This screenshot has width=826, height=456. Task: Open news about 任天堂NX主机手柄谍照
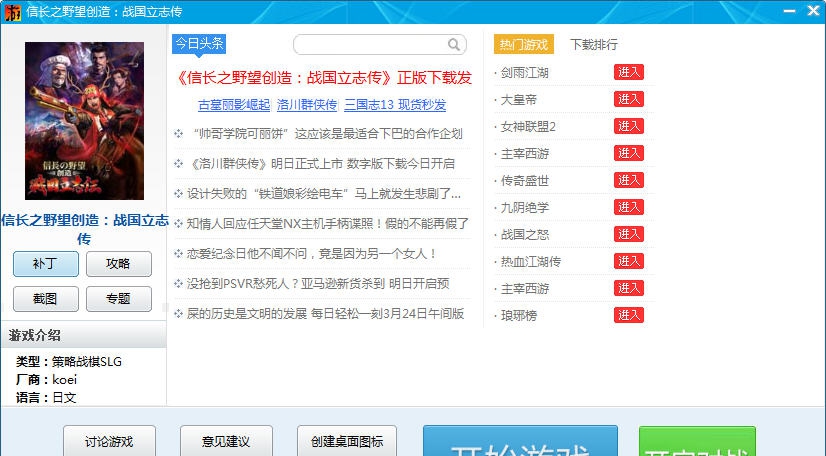pyautogui.click(x=328, y=224)
